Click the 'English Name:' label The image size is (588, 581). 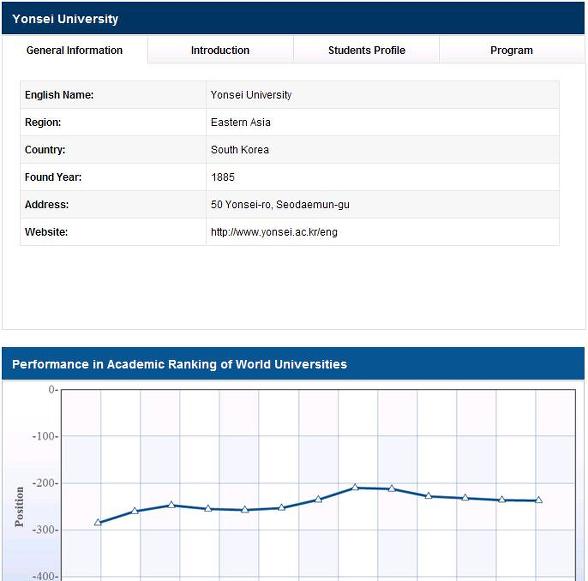click(x=59, y=95)
